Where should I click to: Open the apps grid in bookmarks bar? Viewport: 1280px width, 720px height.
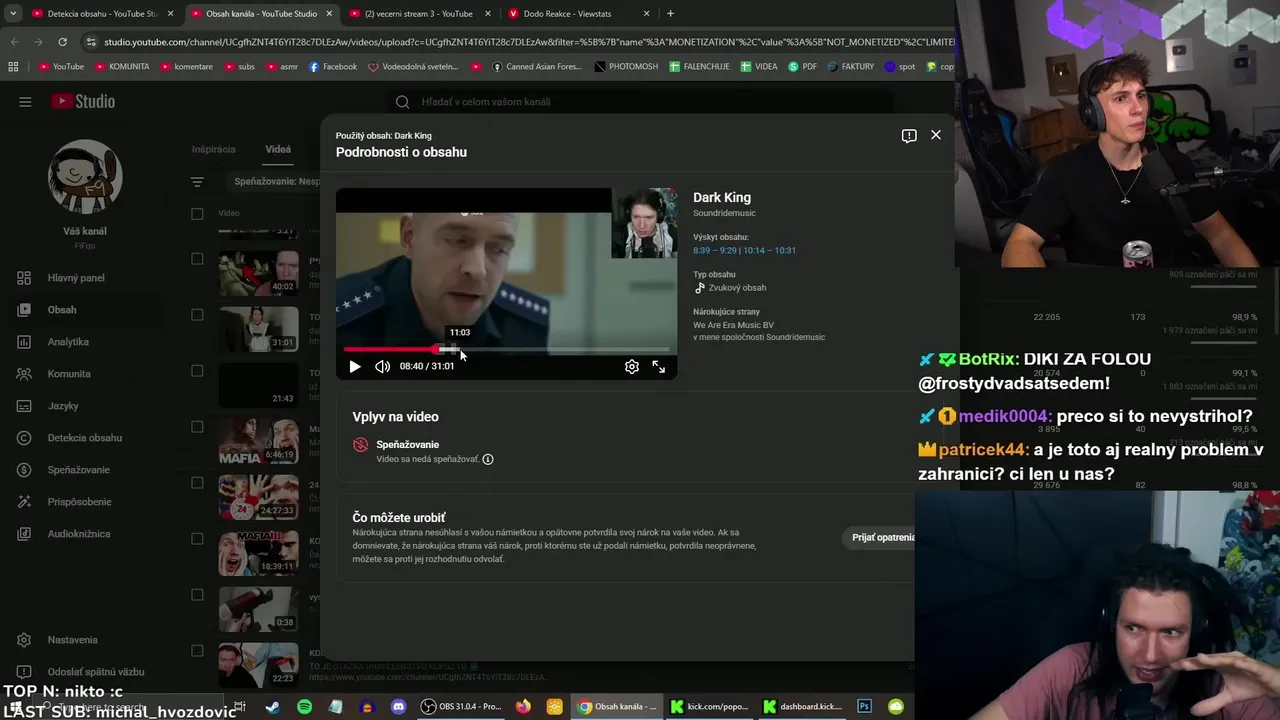(13, 67)
